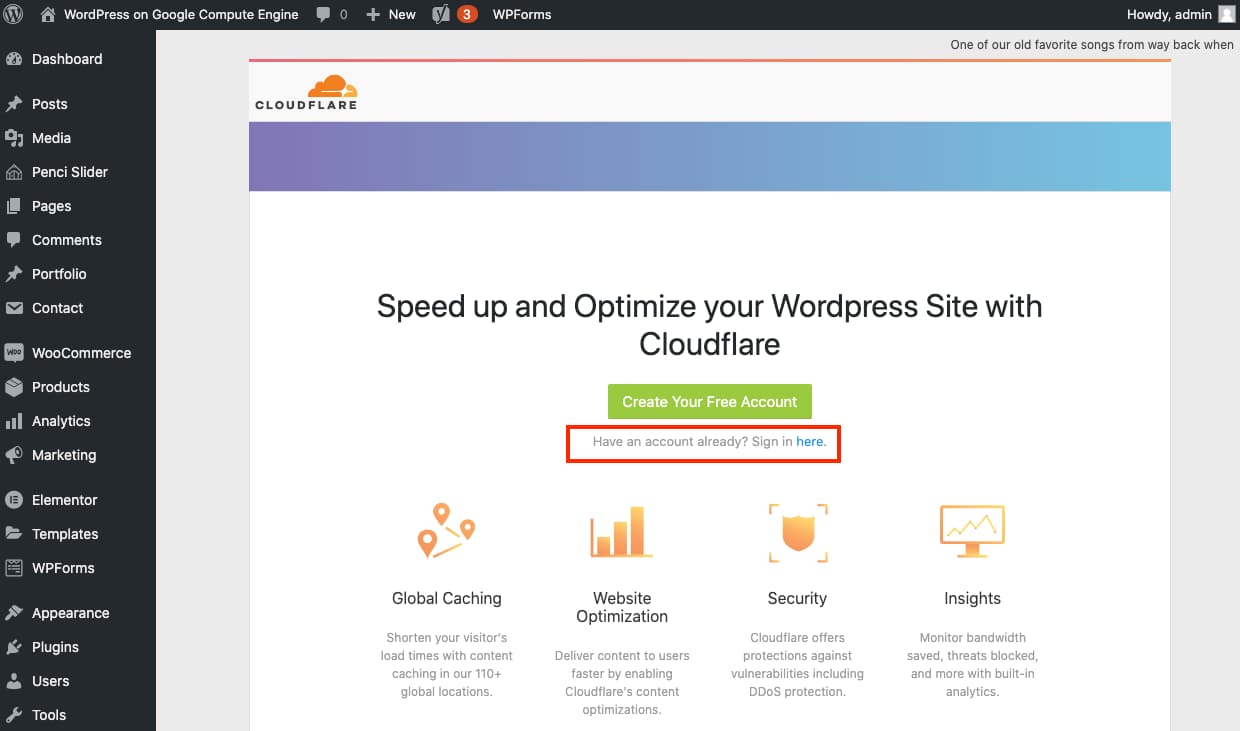Open the Yoast SEO notifications icon
The image size is (1240, 731).
point(454,15)
